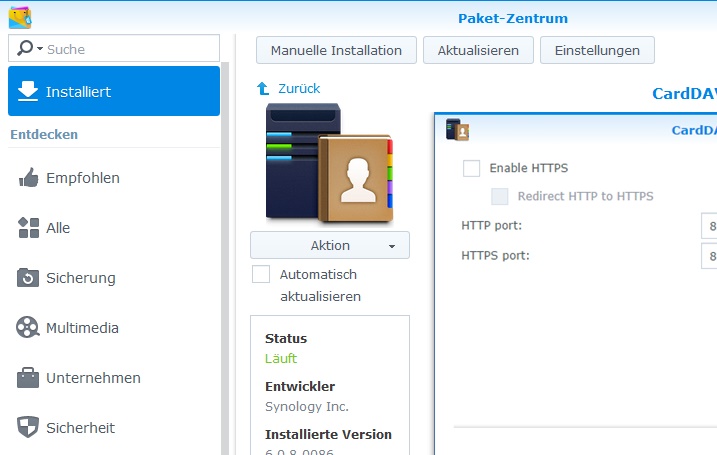The width and height of the screenshot is (717, 455).
Task: Open the Einstellungen button
Action: [x=597, y=50]
